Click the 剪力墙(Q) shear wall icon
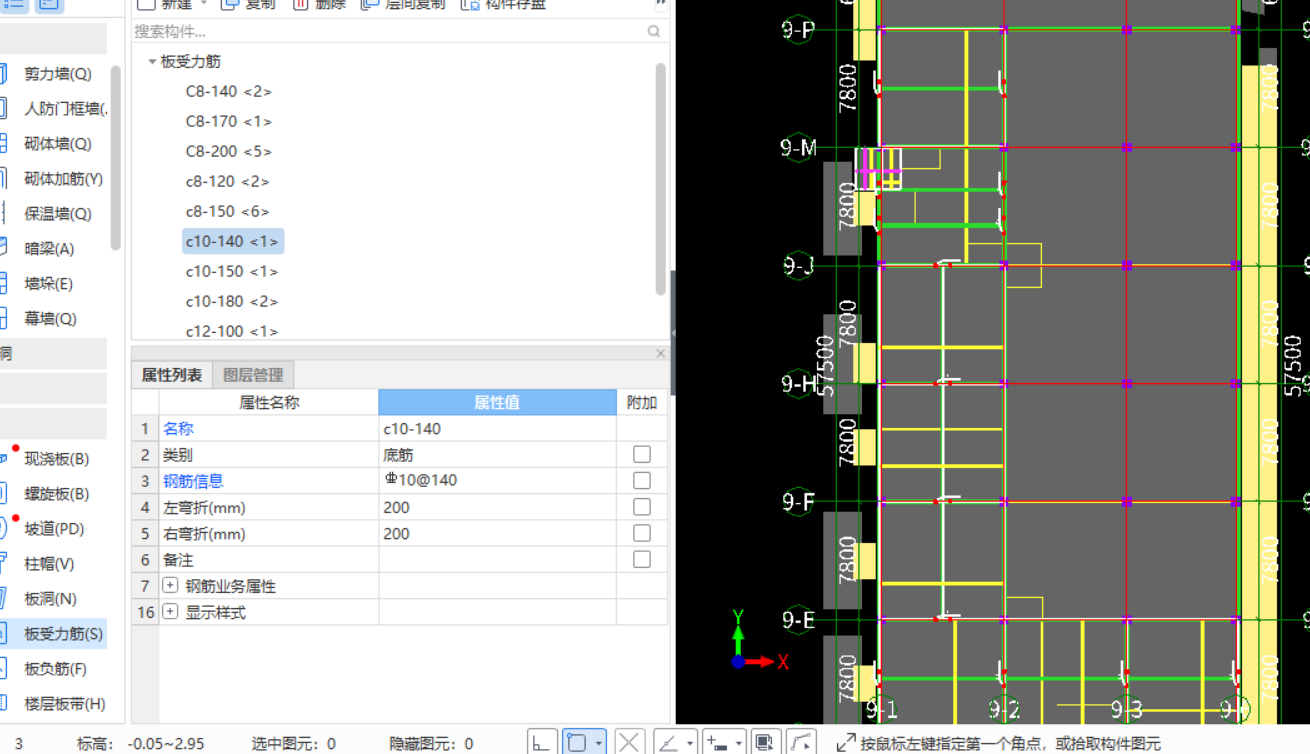 [3, 74]
